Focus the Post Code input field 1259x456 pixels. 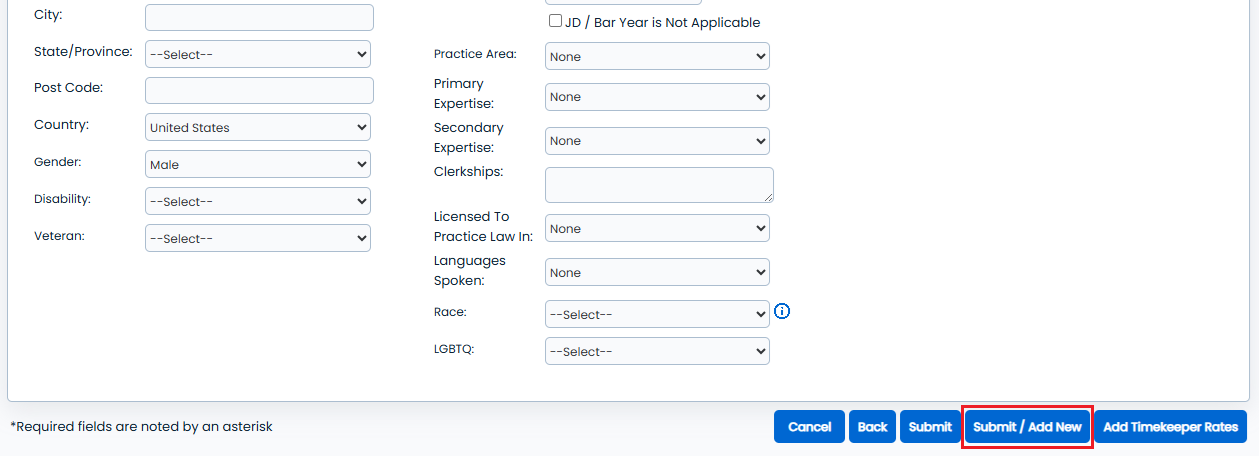click(x=259, y=90)
